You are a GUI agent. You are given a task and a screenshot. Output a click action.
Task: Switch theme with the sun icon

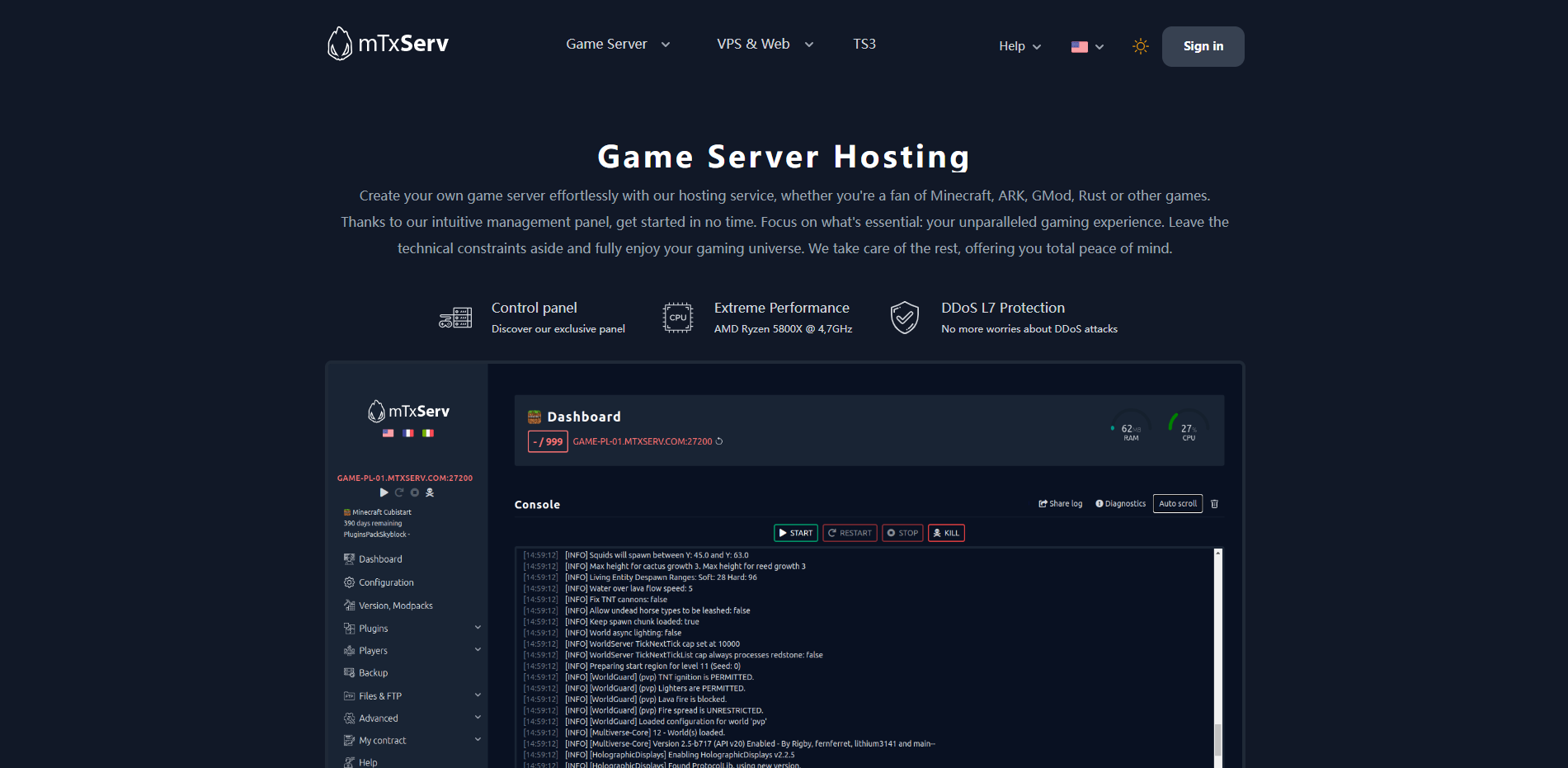tap(1141, 46)
